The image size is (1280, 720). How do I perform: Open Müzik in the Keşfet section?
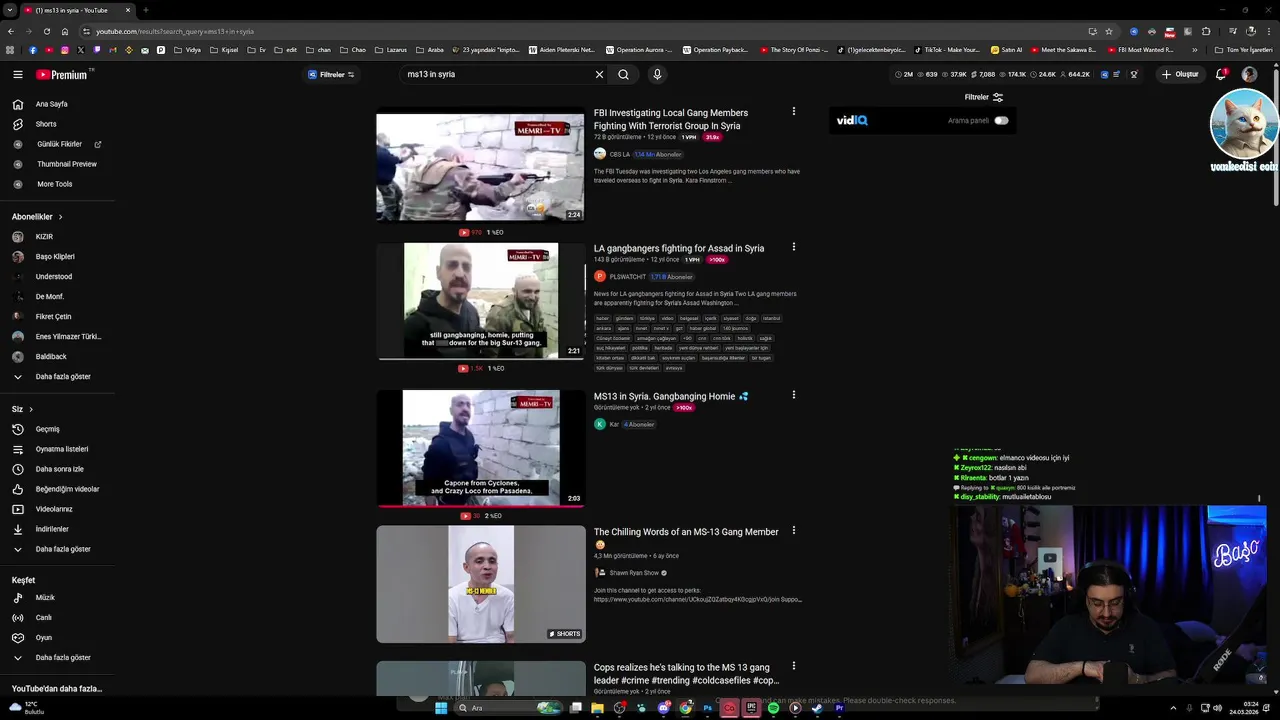pos(45,598)
